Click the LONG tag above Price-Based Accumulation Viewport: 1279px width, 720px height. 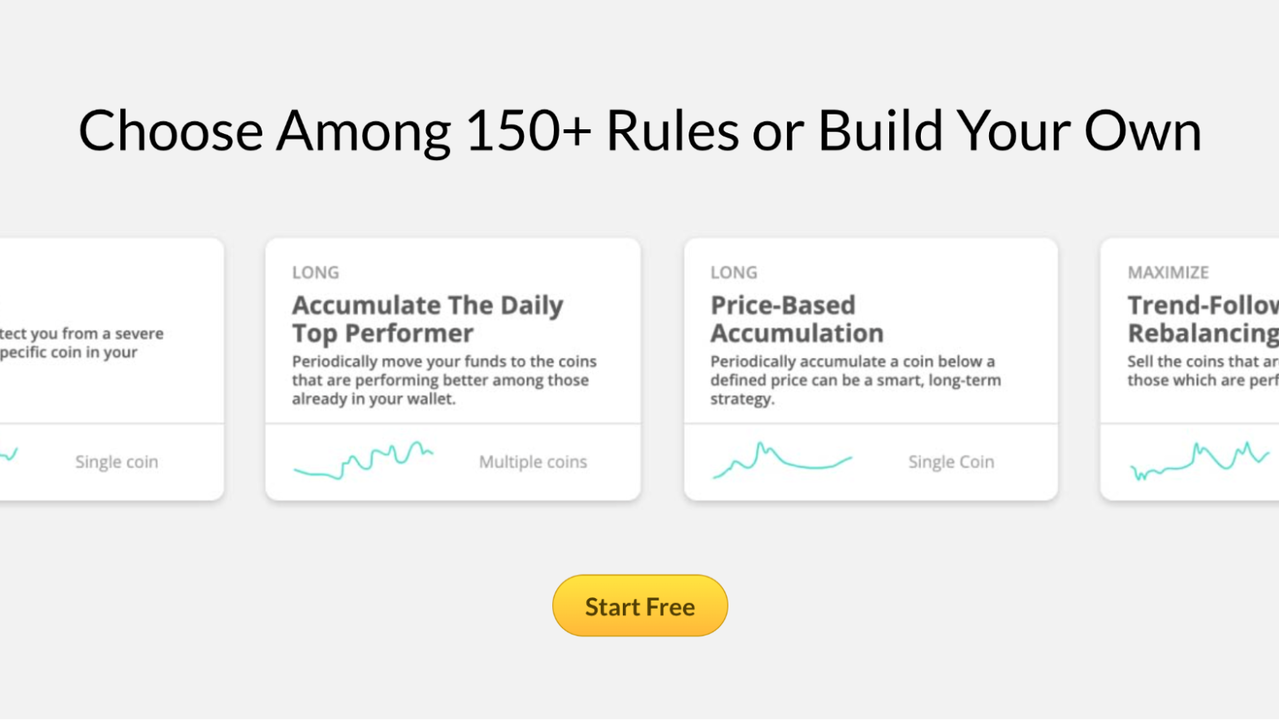[x=733, y=272]
